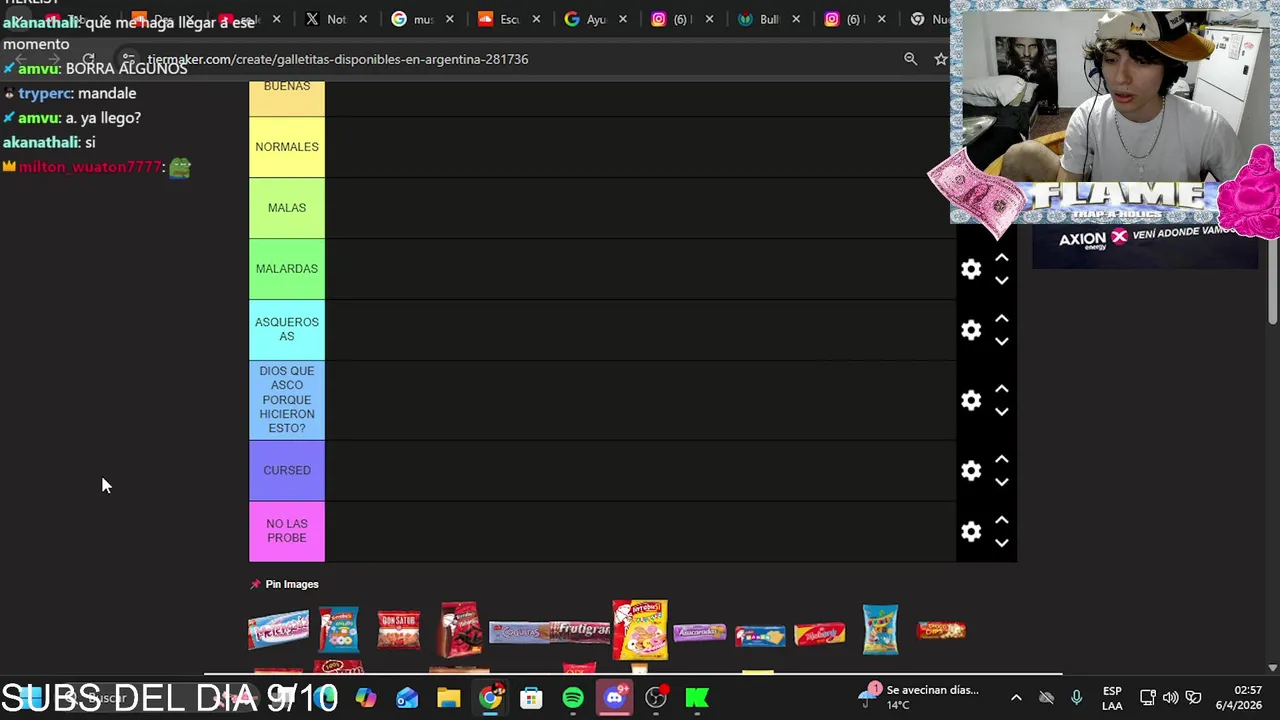Switch to the Nu Chrome tab
Viewport: 1280px width, 720px height.
pyautogui.click(x=930, y=19)
